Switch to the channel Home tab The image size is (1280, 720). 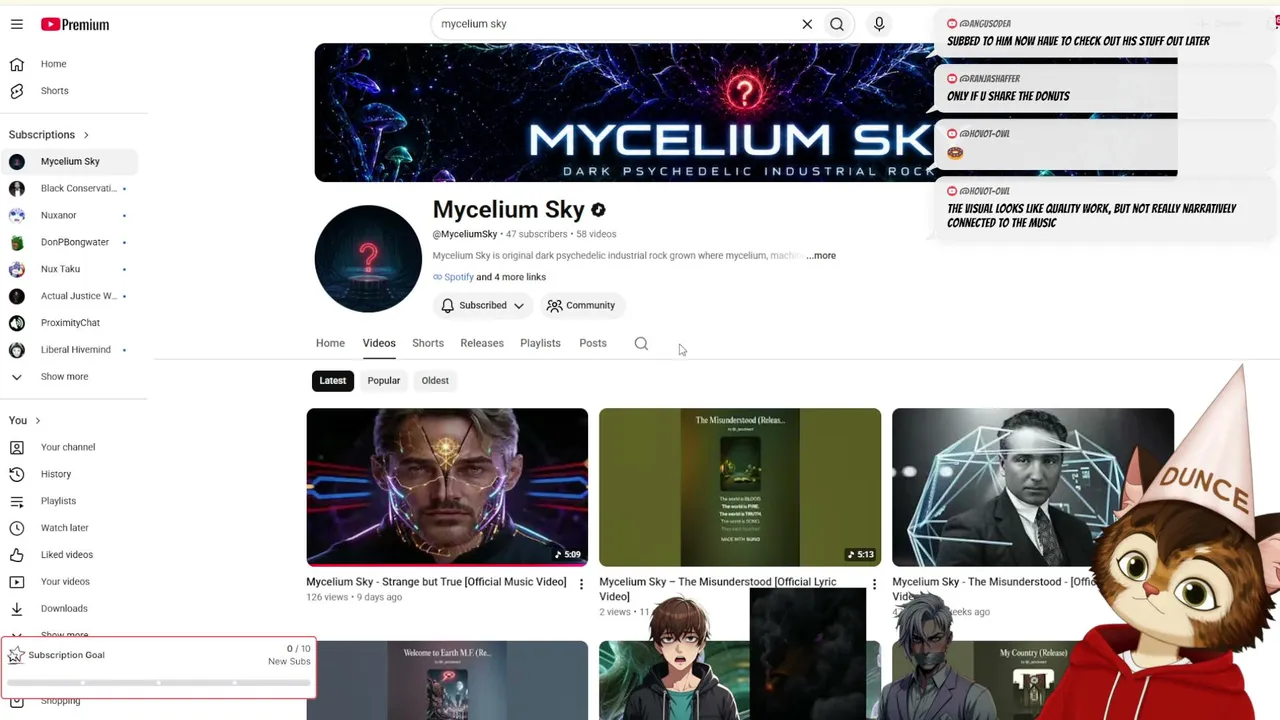pyautogui.click(x=330, y=343)
